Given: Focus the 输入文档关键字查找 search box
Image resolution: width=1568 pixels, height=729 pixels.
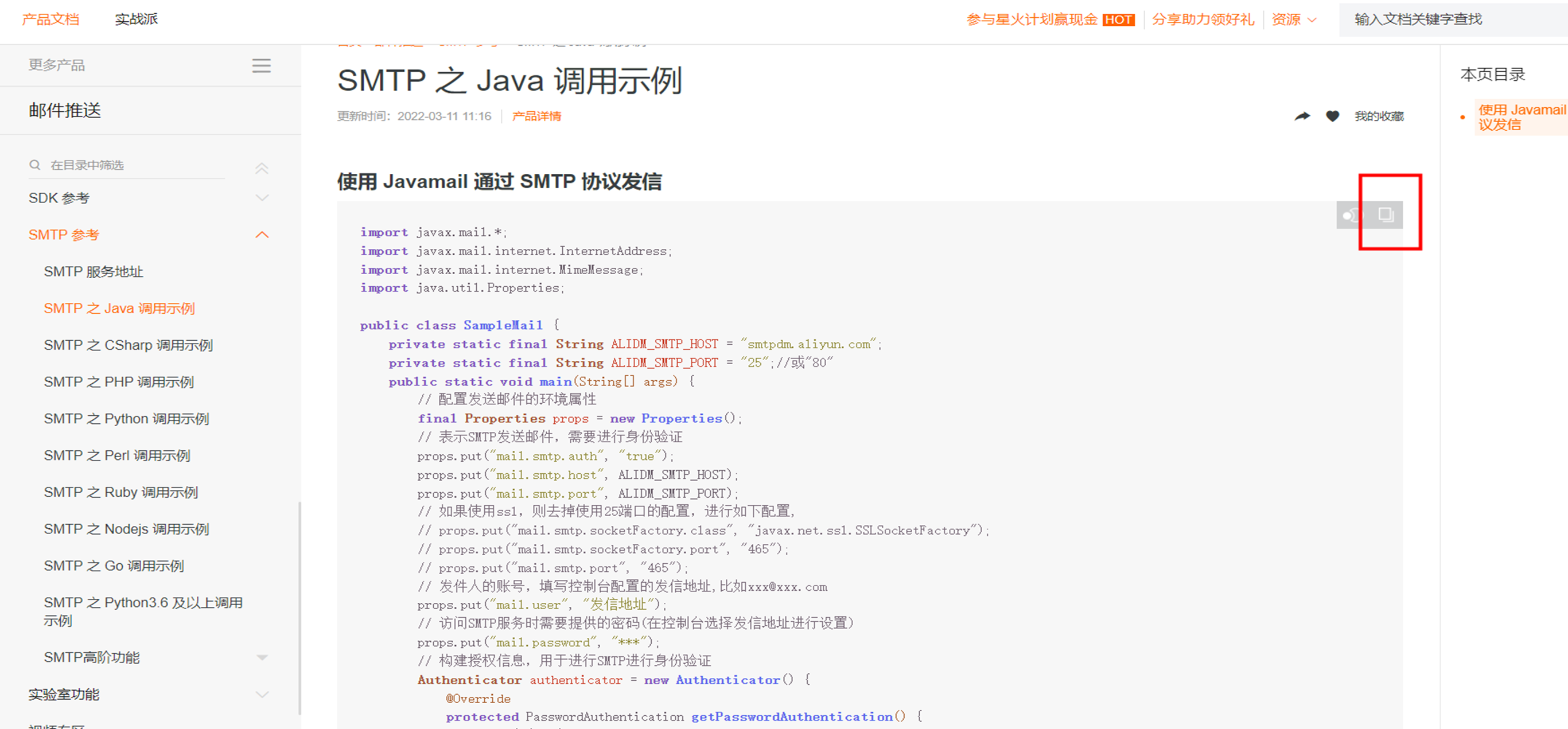Looking at the screenshot, I should pyautogui.click(x=1455, y=20).
